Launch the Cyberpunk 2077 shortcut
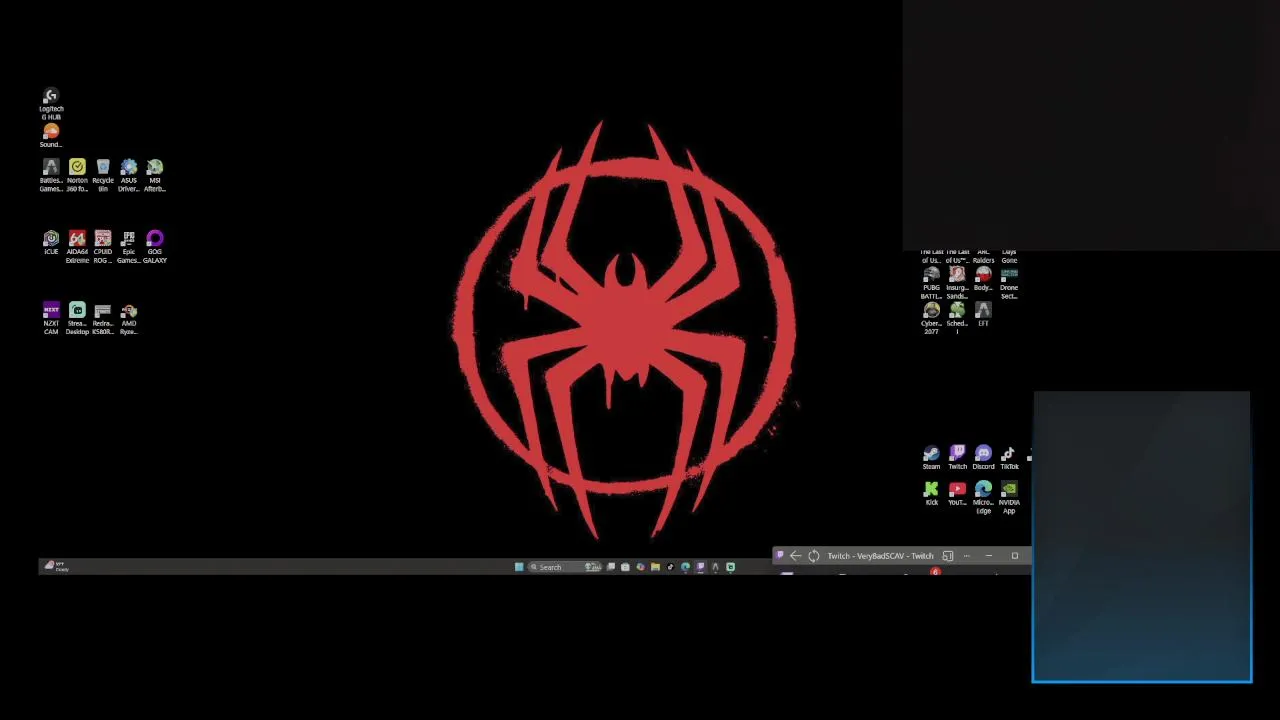Screen dimensions: 1280x720 click(931, 319)
